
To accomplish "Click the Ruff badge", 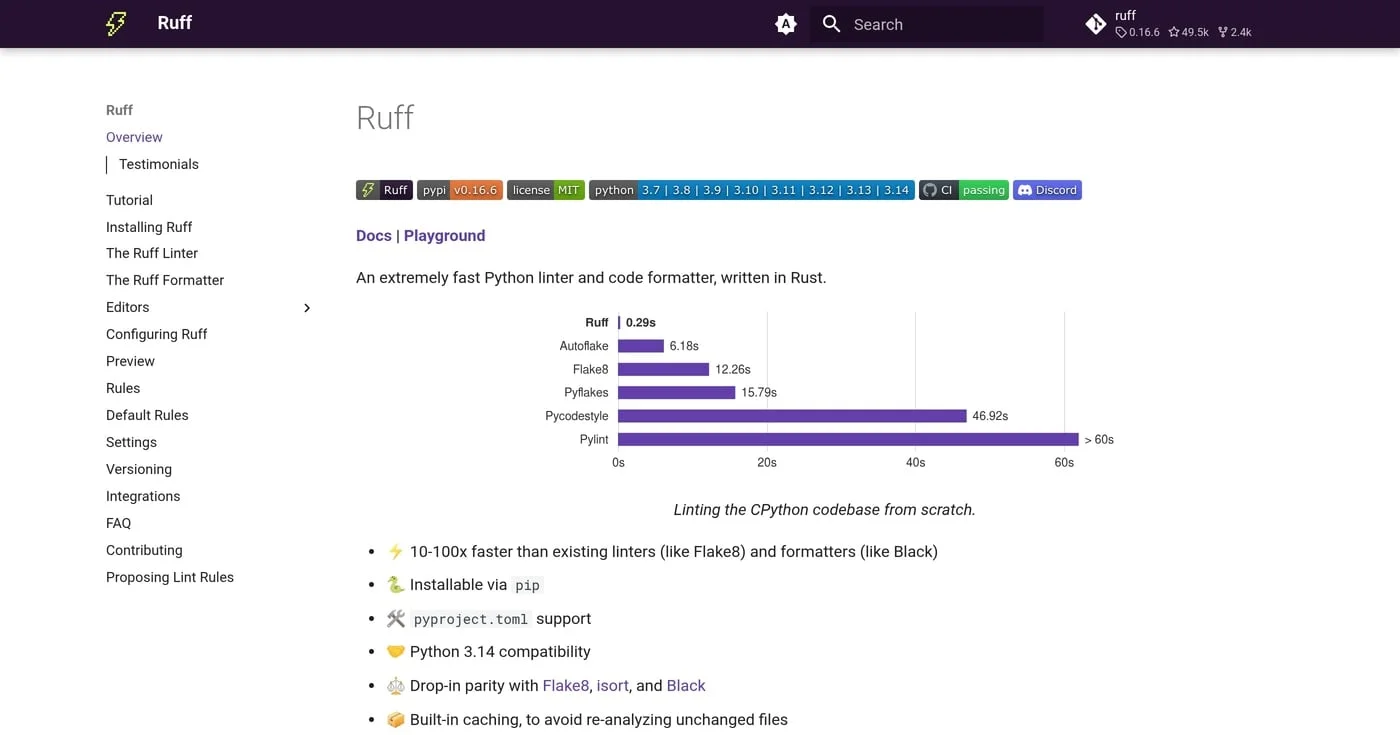I will [x=384, y=190].
